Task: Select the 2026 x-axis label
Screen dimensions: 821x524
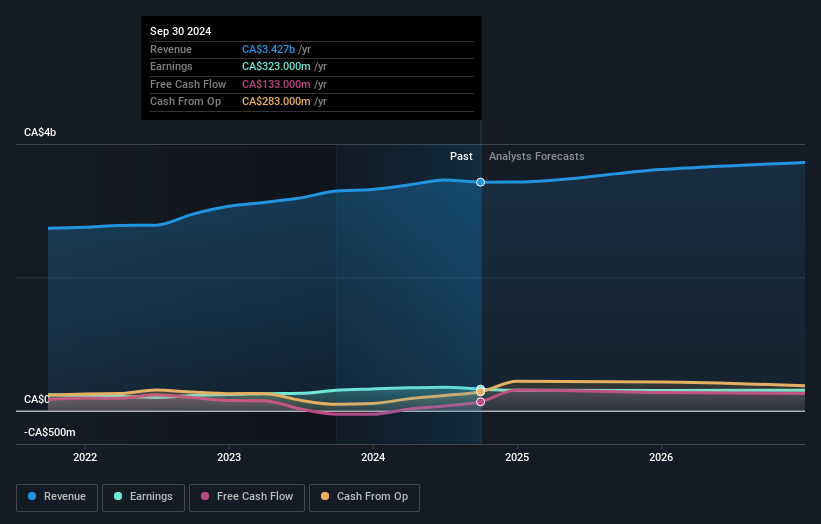Action: coord(661,457)
